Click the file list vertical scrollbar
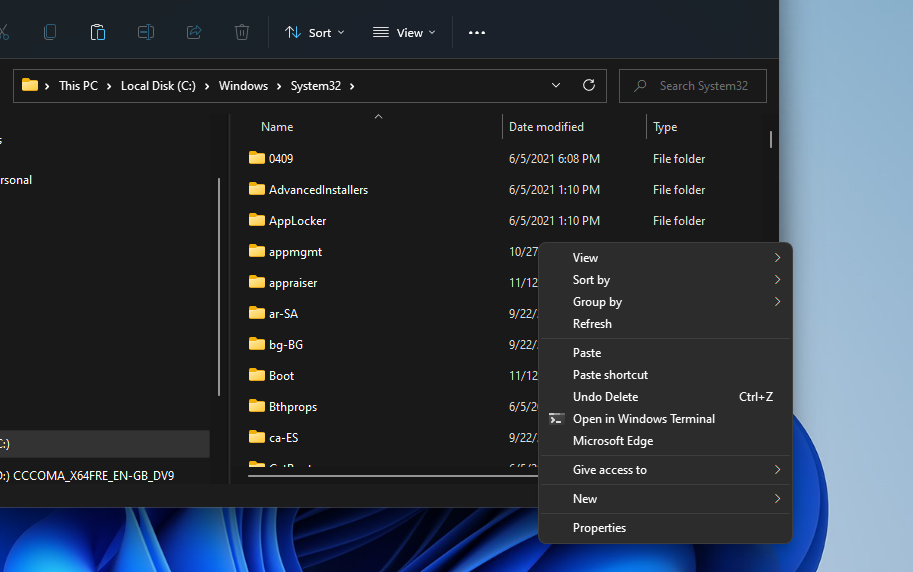913x572 pixels. click(770, 138)
